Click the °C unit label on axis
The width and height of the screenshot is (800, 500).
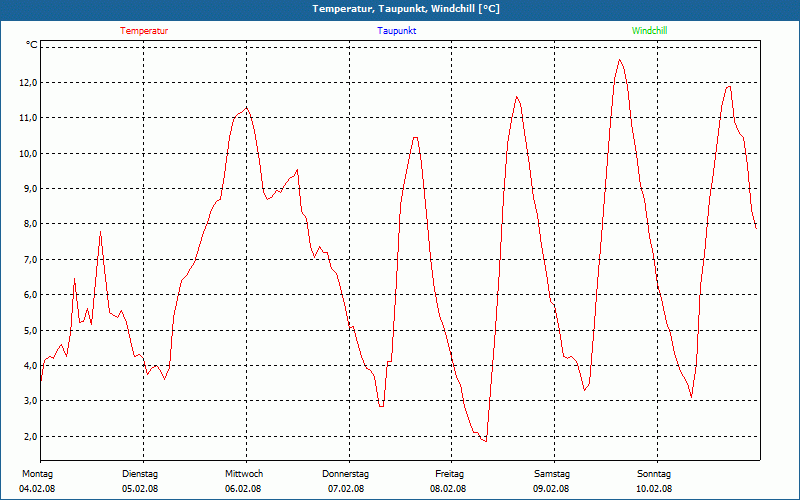point(32,45)
